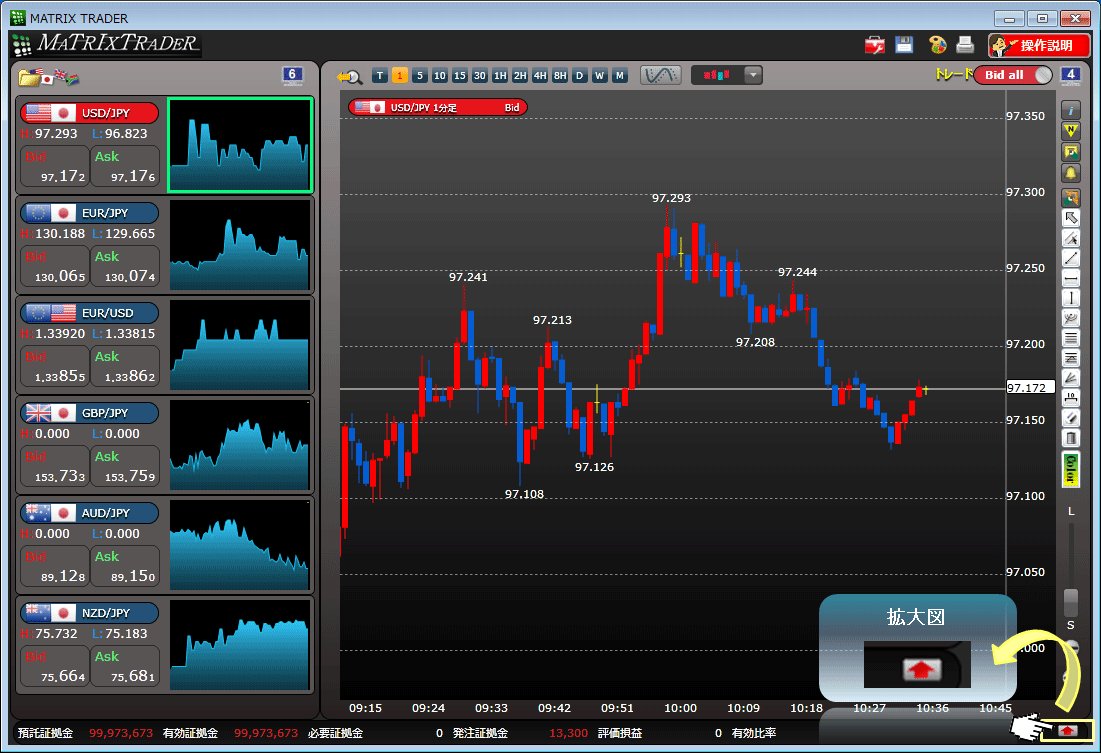Click the zoom-back magnifier icon

(x=349, y=76)
